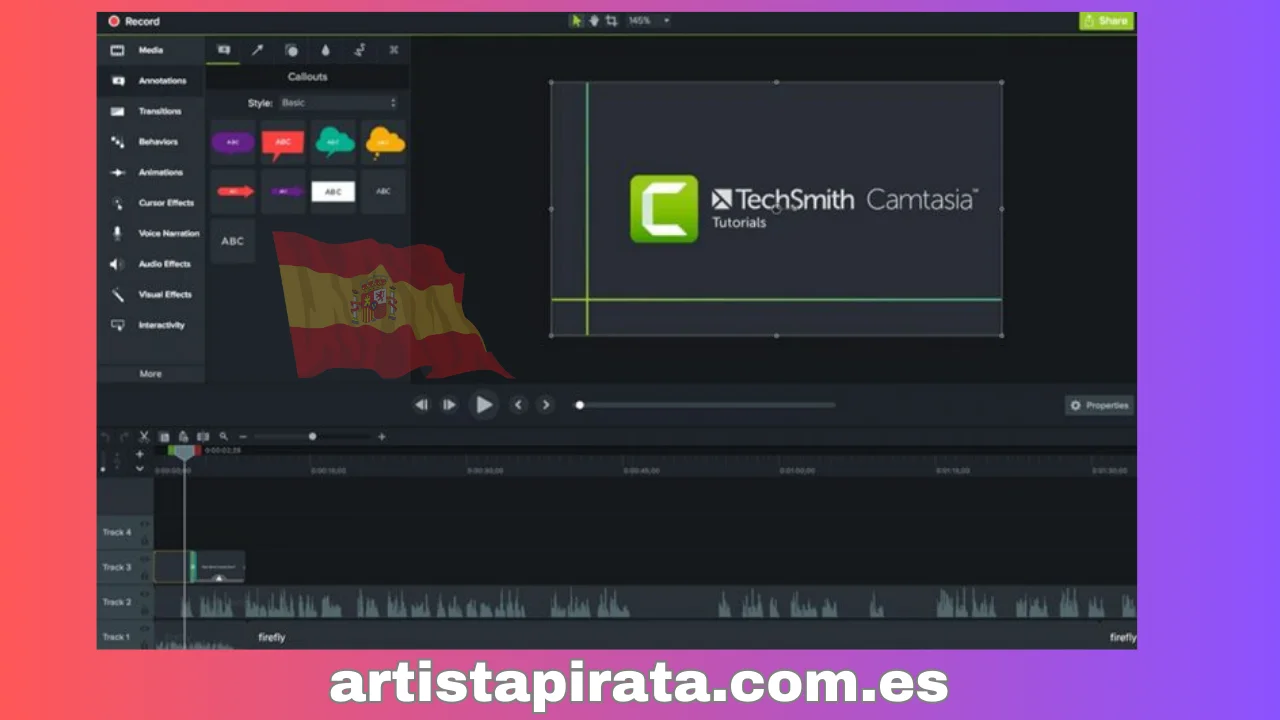
Task: Jump to previous marker arrow
Action: click(x=517, y=405)
